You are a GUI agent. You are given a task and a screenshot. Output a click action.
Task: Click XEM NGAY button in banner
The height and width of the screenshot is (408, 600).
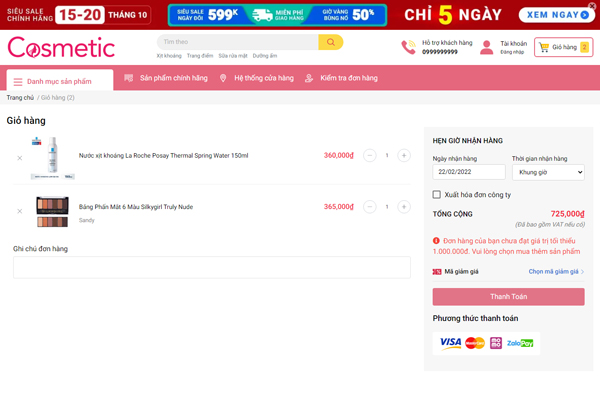click(557, 15)
